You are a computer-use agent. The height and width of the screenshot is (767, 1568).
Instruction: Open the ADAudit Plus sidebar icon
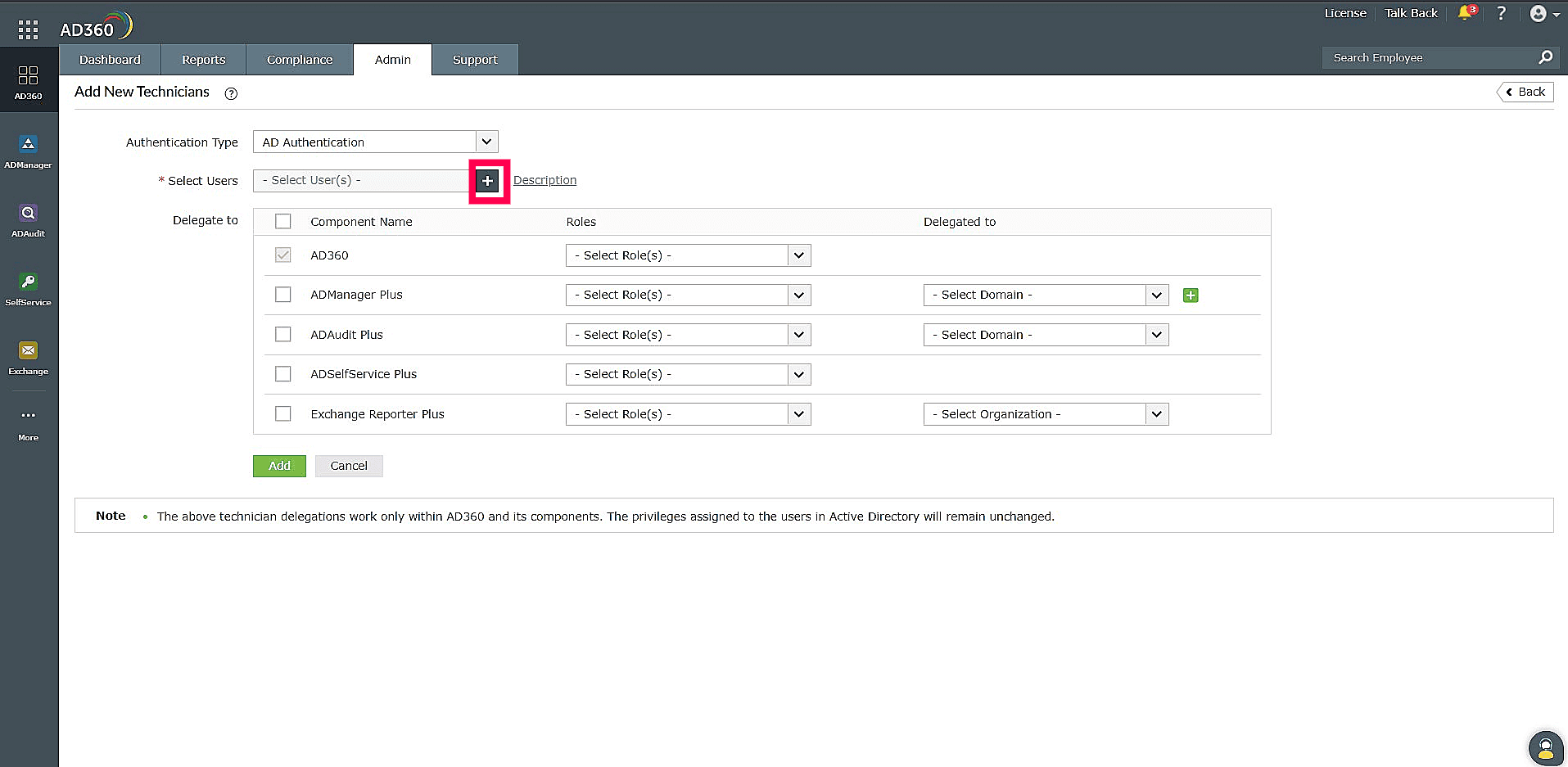[x=29, y=214]
